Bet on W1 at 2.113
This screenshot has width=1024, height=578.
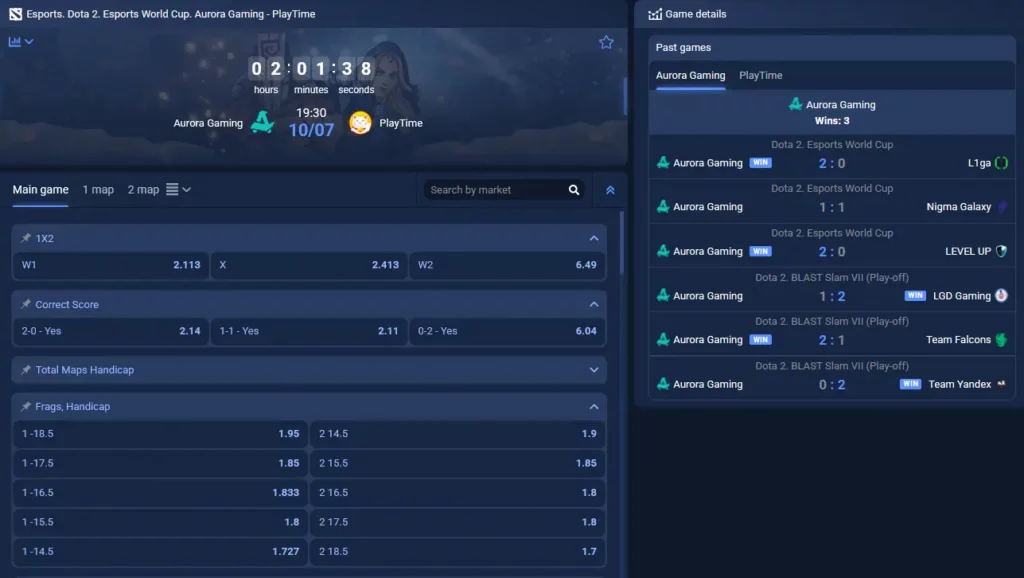[111, 265]
